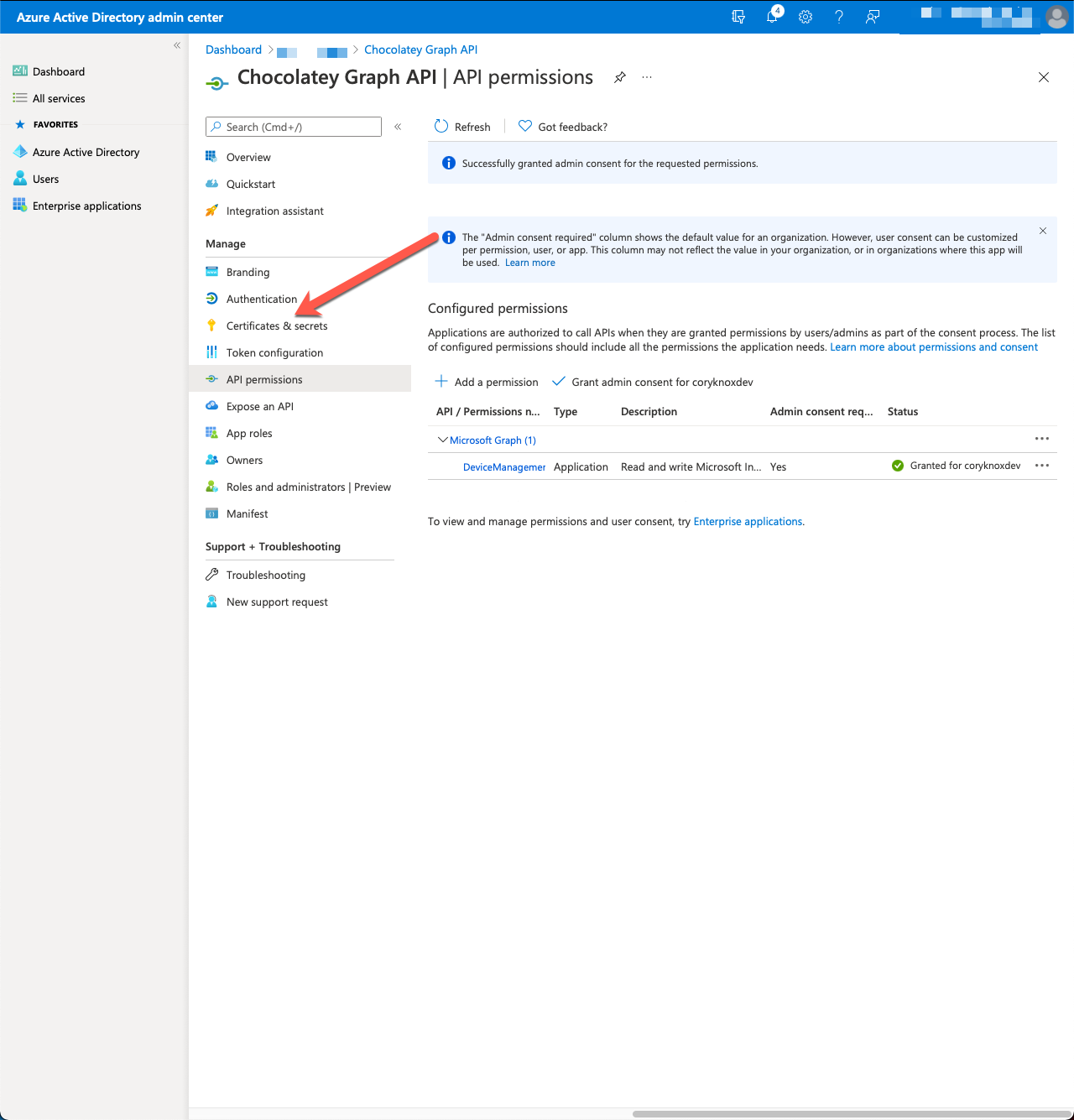Open the more options ellipsis beside title
1074x1120 pixels.
click(x=647, y=77)
